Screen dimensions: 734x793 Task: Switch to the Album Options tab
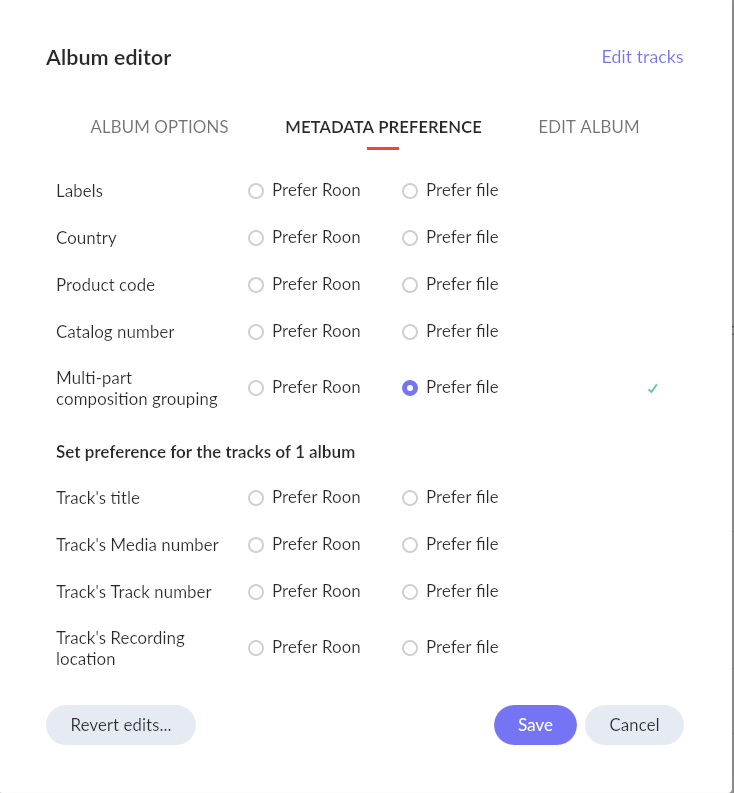[159, 127]
